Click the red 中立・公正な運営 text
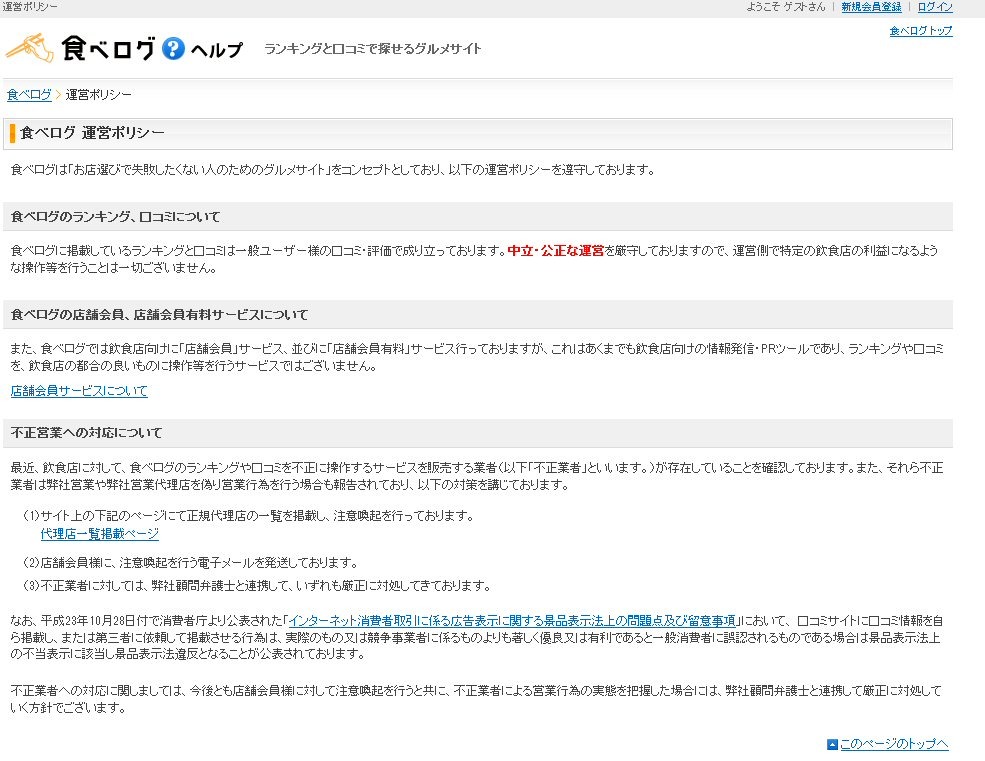 556,251
